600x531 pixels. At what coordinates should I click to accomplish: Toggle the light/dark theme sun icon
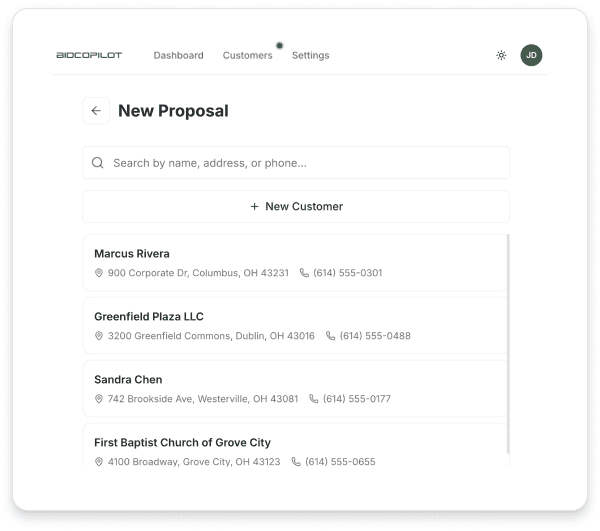tap(501, 55)
